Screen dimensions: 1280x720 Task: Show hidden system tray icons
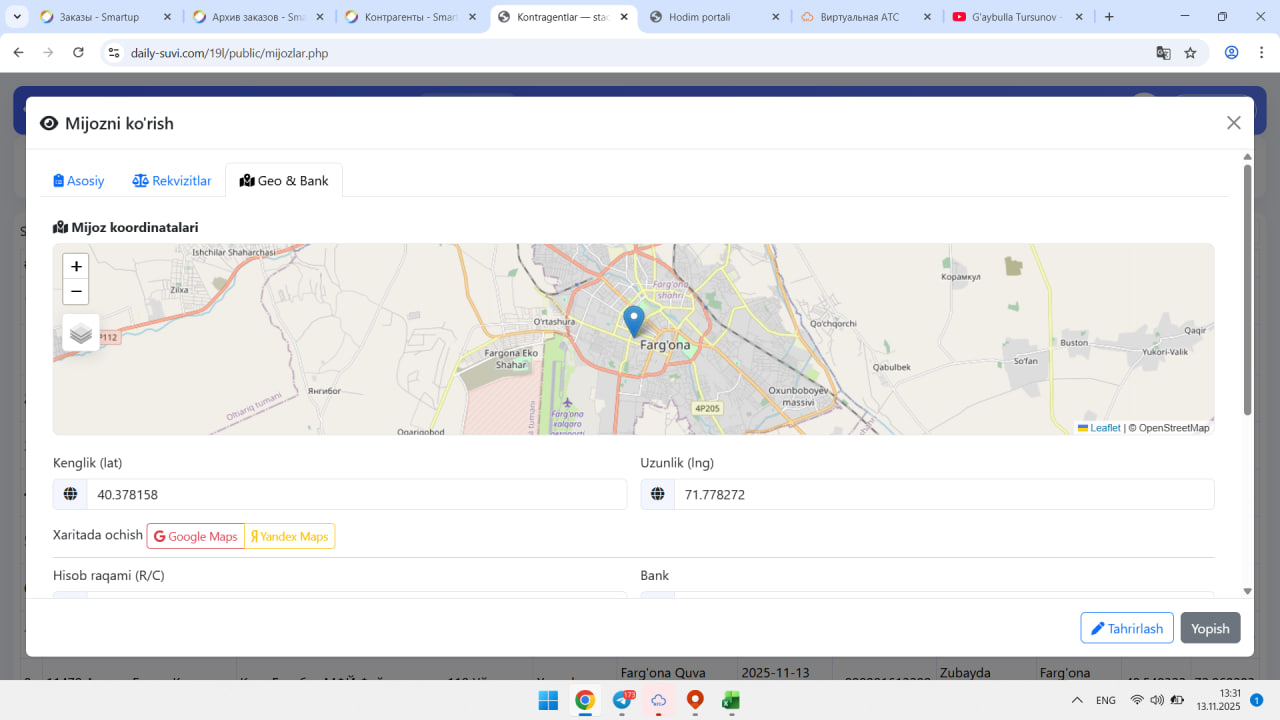pos(1077,700)
